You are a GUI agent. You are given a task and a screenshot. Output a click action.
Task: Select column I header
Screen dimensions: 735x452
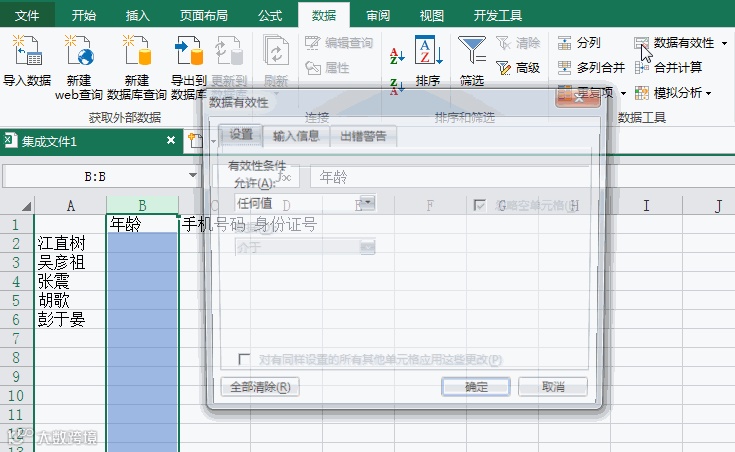tap(646, 205)
